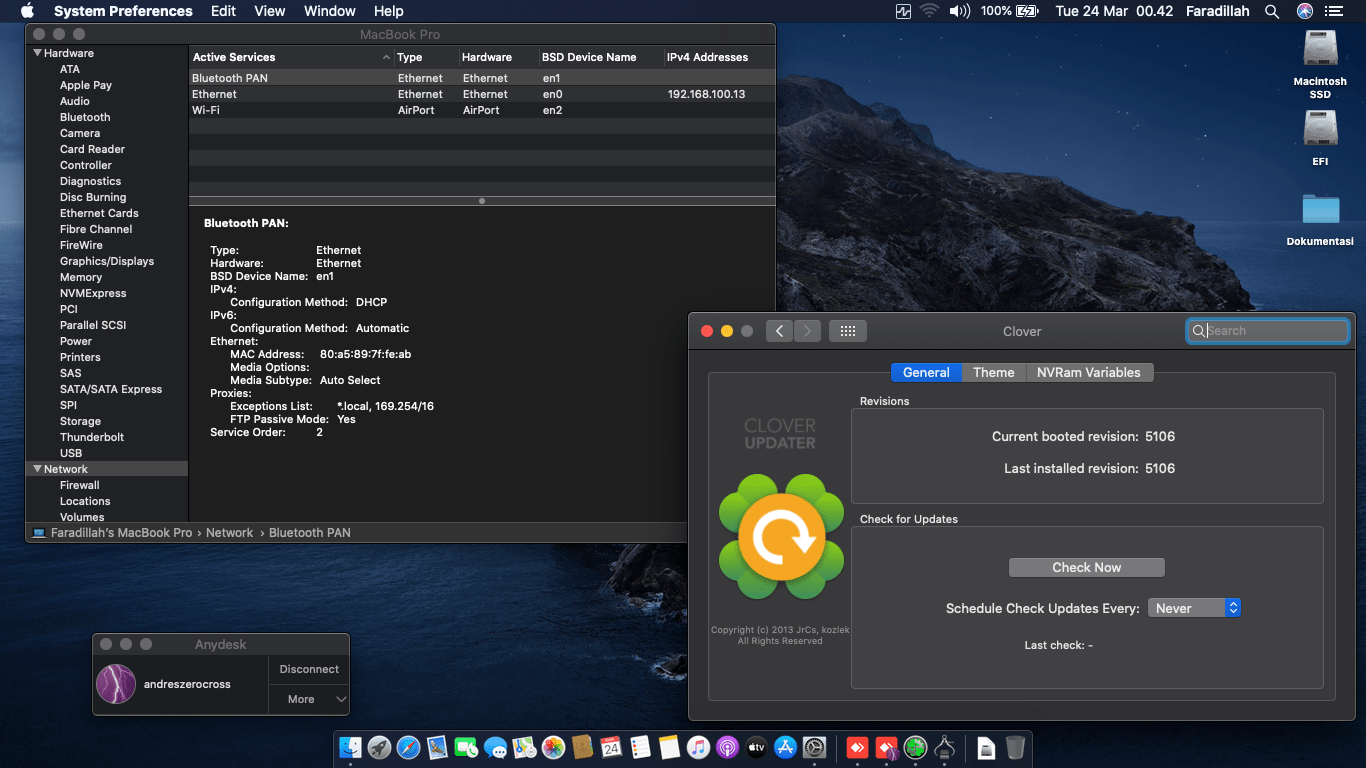The height and width of the screenshot is (768, 1366).
Task: Select Firewall in the sidebar
Action: click(x=80, y=485)
